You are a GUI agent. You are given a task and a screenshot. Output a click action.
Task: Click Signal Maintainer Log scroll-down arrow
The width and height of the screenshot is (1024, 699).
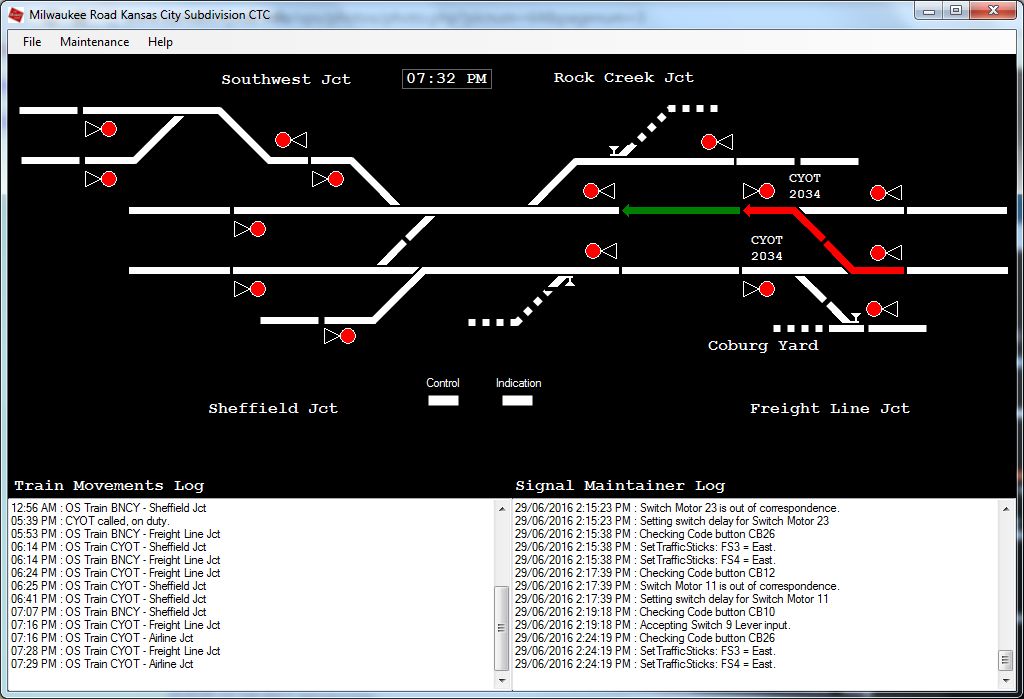point(1006,681)
